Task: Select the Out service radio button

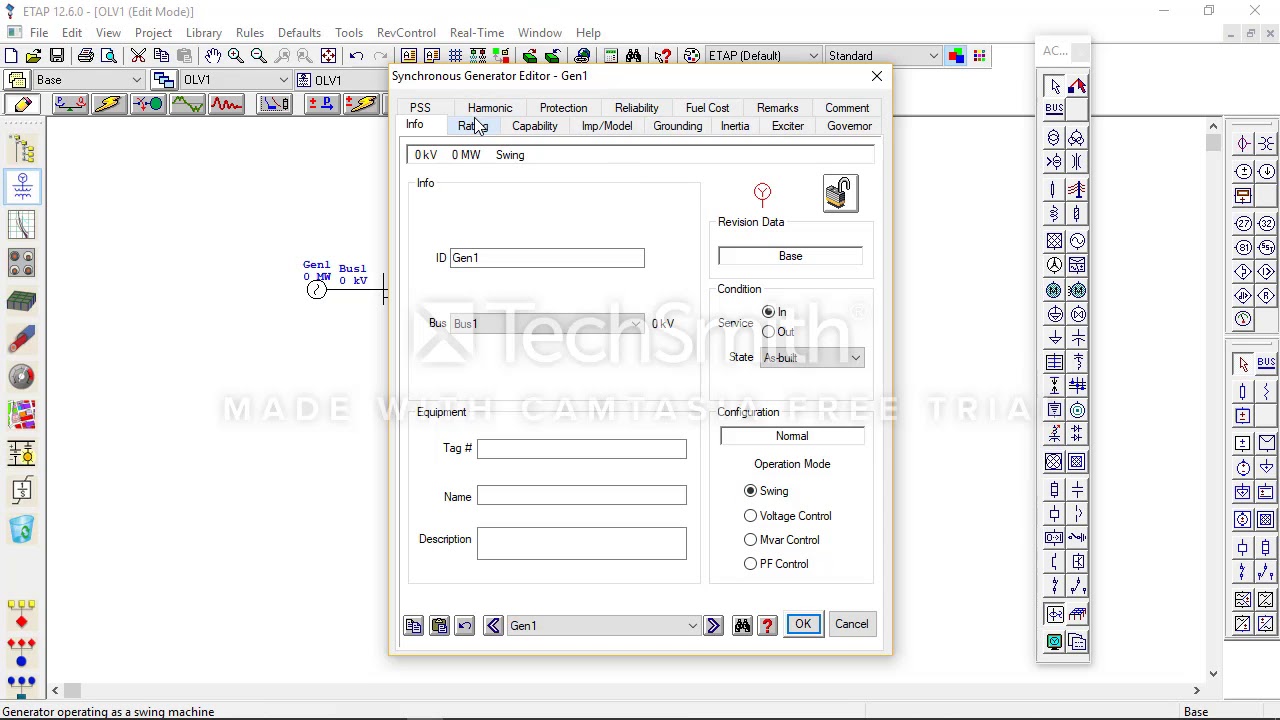Action: coord(768,332)
